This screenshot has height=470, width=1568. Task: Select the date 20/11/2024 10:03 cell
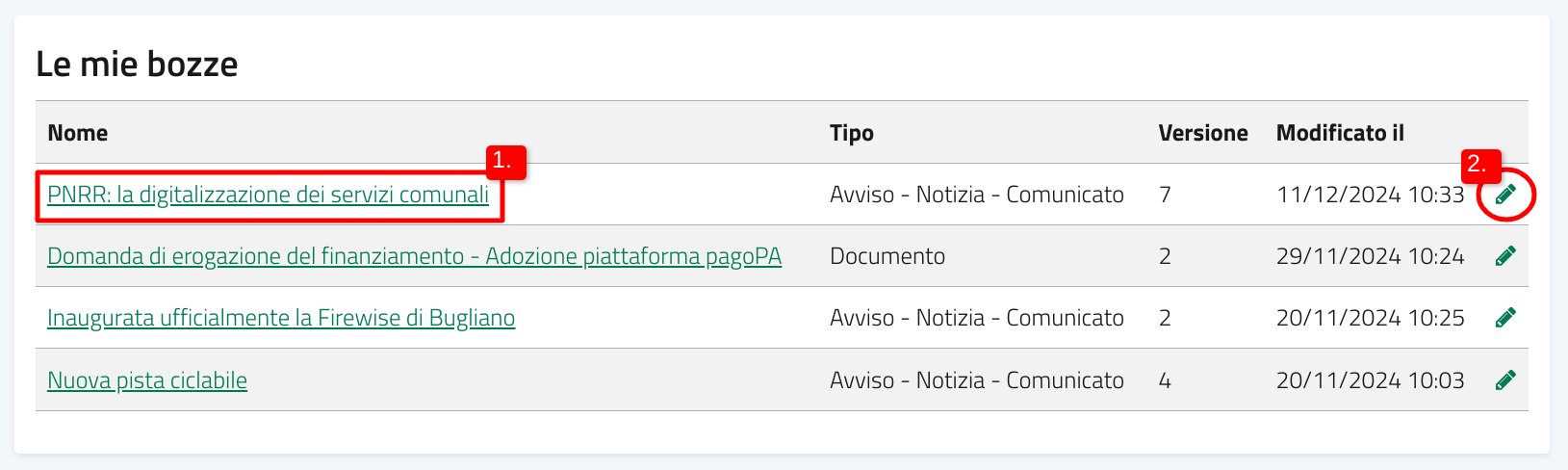(1371, 380)
